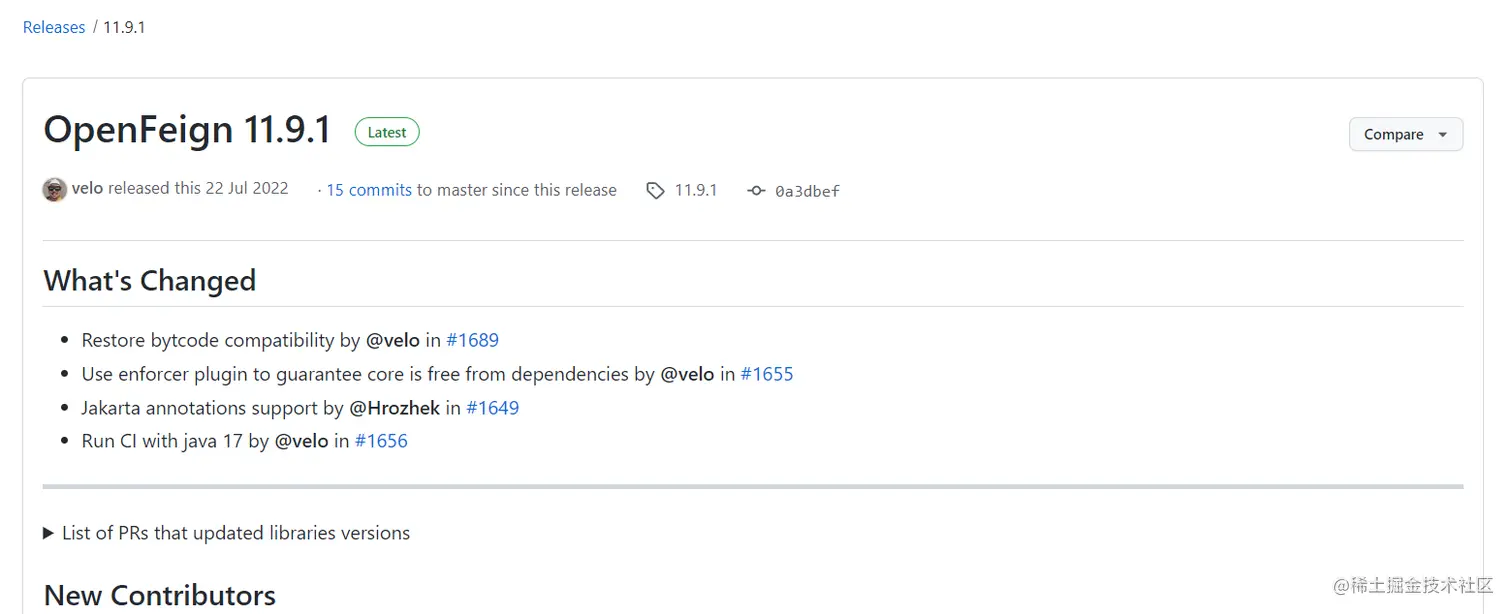This screenshot has height=614, width=1512.
Task: Open pull request #1656
Action: (381, 441)
